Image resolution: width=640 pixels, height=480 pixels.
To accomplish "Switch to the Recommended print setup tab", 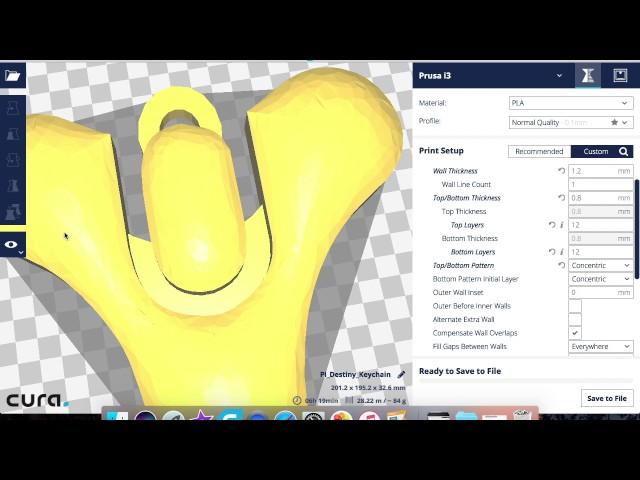I will 539,151.
